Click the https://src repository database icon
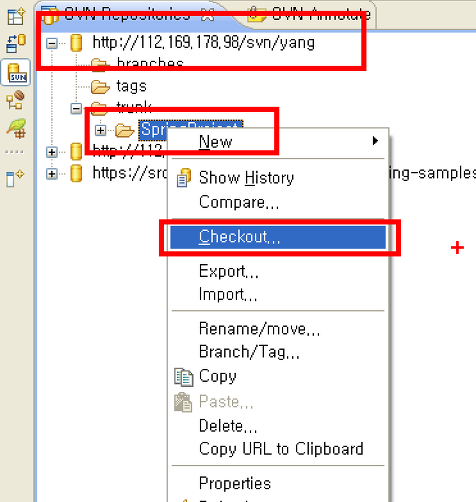This screenshot has height=502, width=476. pos(76,173)
